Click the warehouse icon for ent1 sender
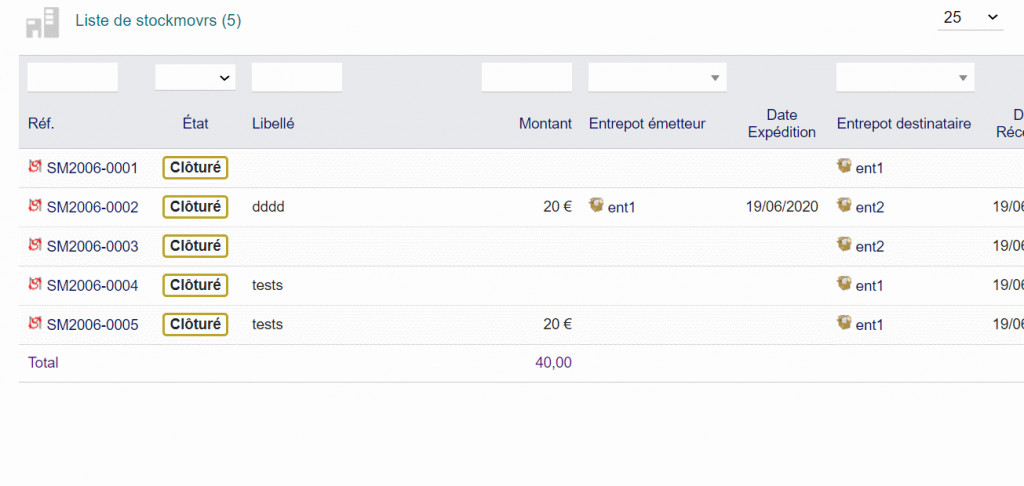Screen dimensions: 1024x486 [x=597, y=205]
